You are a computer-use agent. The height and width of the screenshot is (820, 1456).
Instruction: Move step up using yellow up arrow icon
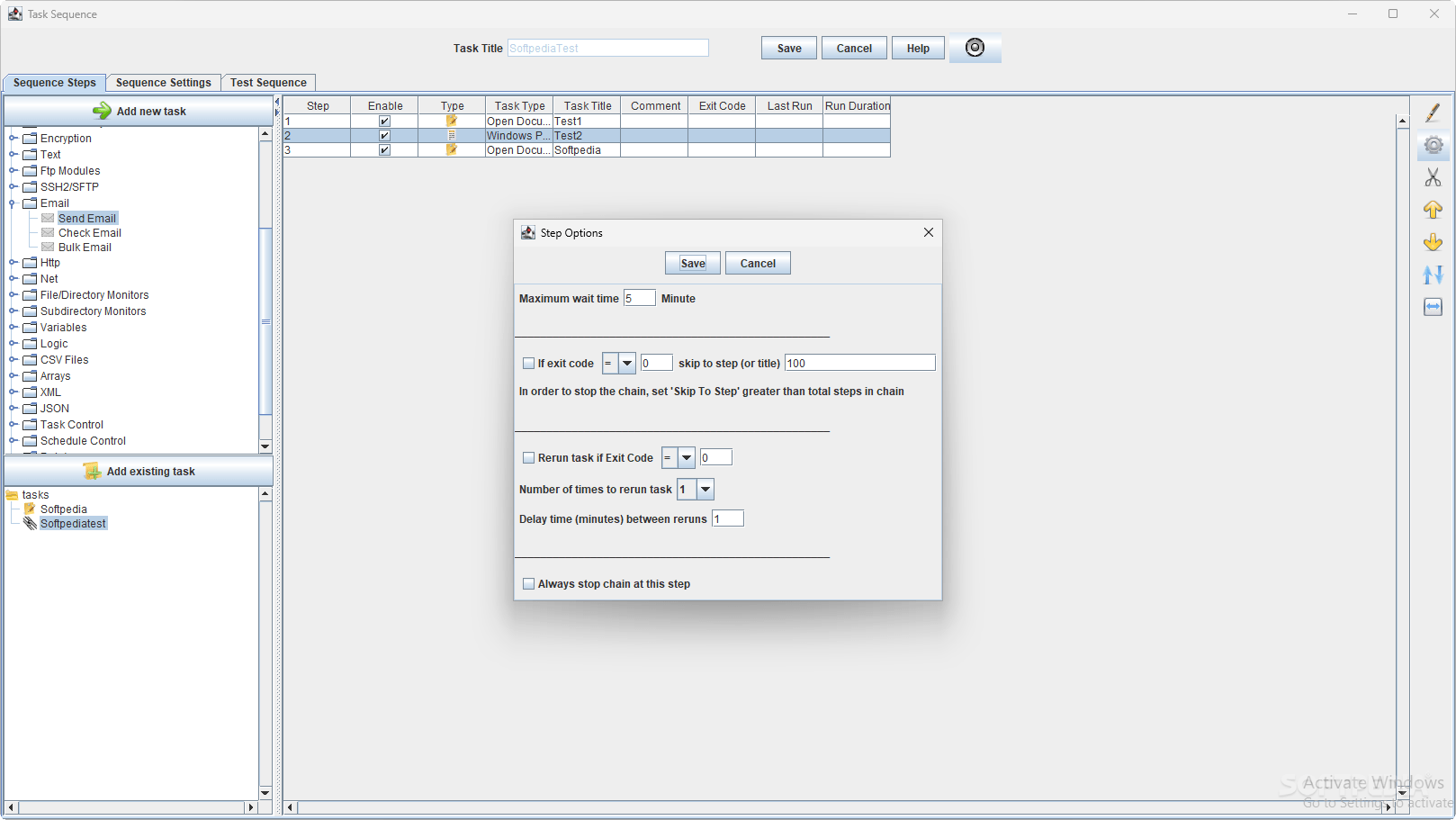(1434, 209)
